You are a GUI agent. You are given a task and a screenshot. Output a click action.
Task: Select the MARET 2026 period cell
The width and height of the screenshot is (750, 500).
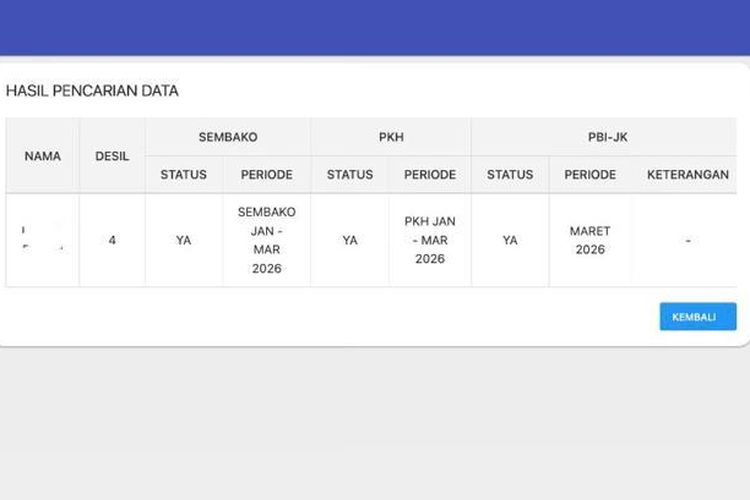pos(590,240)
